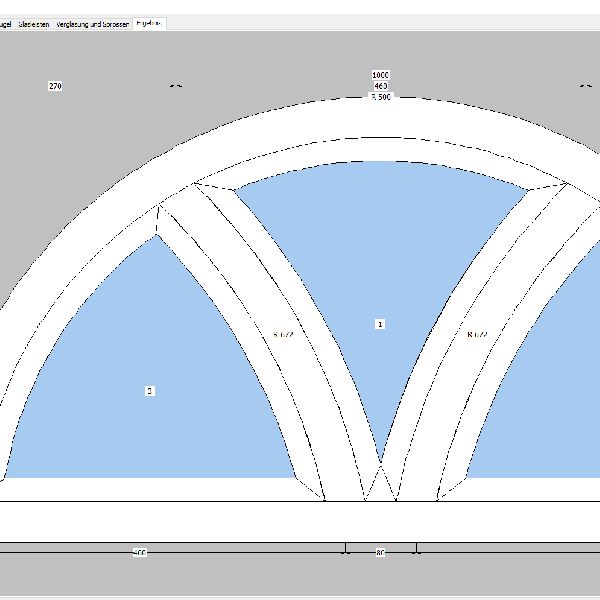The width and height of the screenshot is (600, 600).
Task: Select the R 500 radius label
Action: pyautogui.click(x=381, y=97)
